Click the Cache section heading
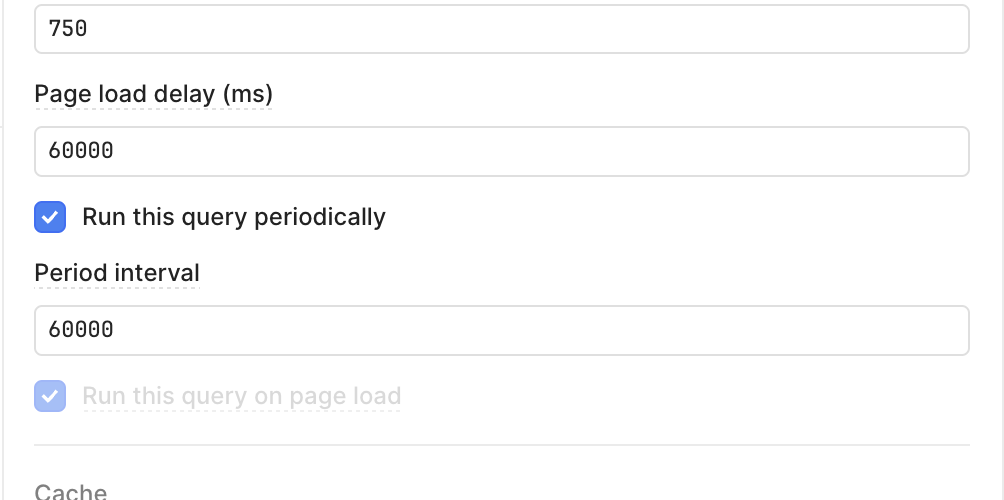1004x500 pixels. click(70, 491)
